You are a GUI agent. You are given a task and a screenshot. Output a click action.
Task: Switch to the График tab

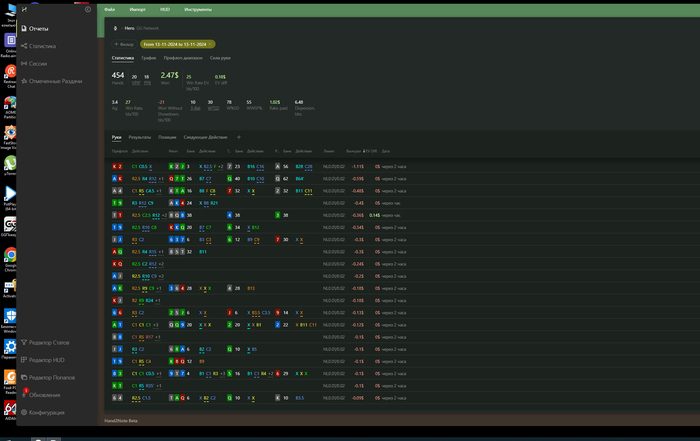coord(149,58)
